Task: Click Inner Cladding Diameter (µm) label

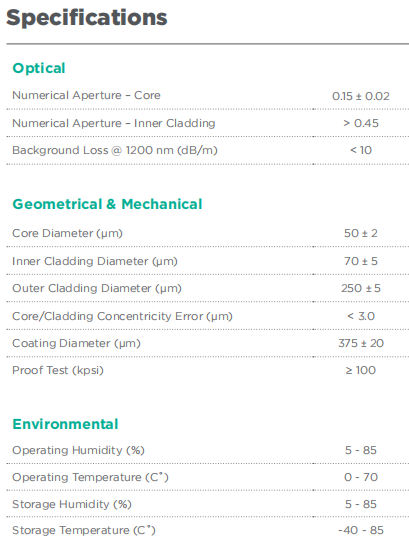Action: [95, 261]
